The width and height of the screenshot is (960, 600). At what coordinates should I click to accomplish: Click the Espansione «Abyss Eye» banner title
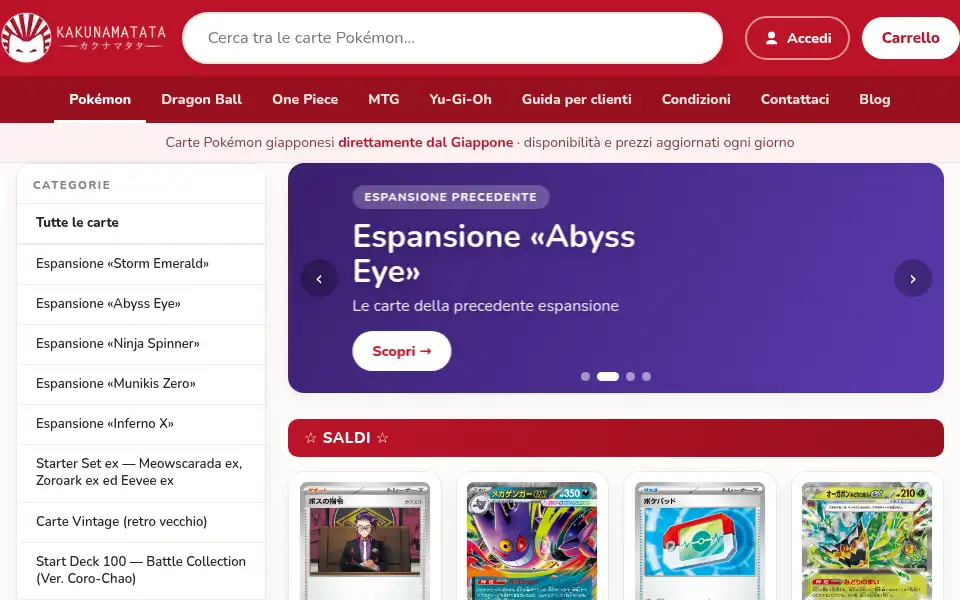(x=494, y=253)
